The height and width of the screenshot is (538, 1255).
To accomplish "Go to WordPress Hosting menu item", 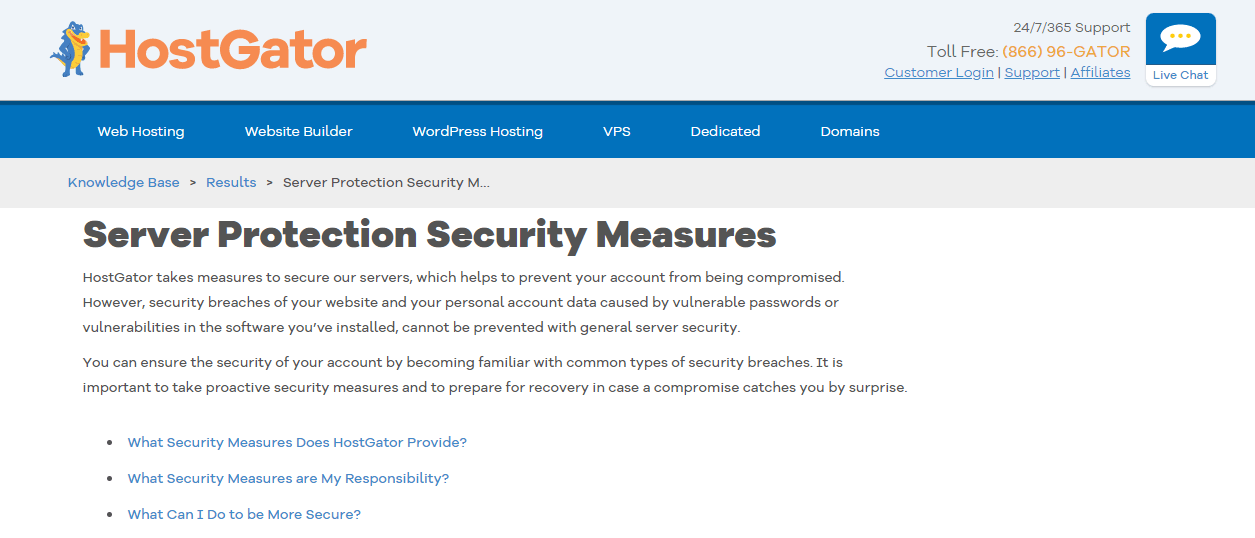I will pyautogui.click(x=478, y=131).
